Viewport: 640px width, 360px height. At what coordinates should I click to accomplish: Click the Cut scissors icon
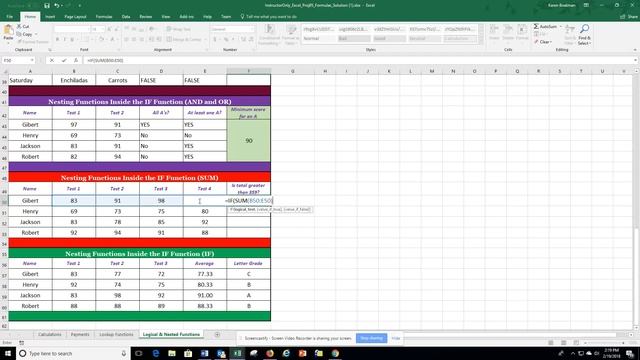19,27
